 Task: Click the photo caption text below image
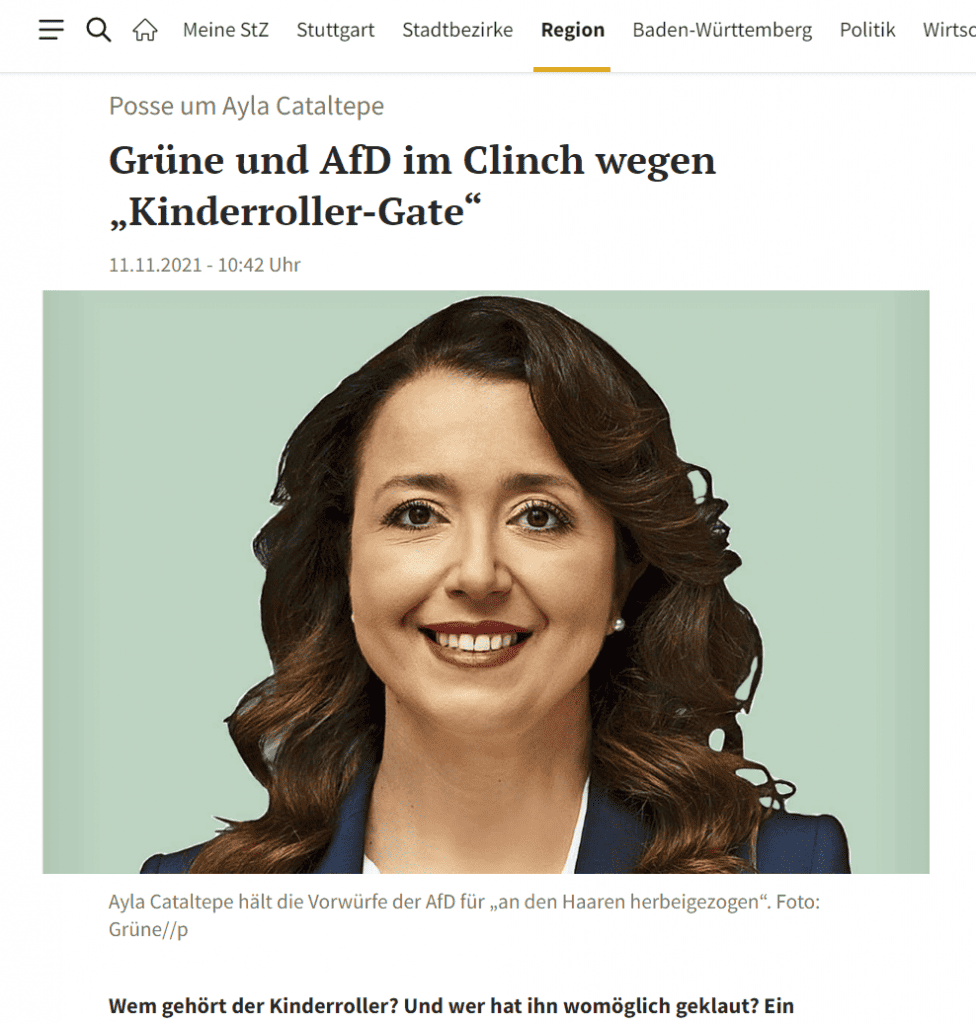464,915
